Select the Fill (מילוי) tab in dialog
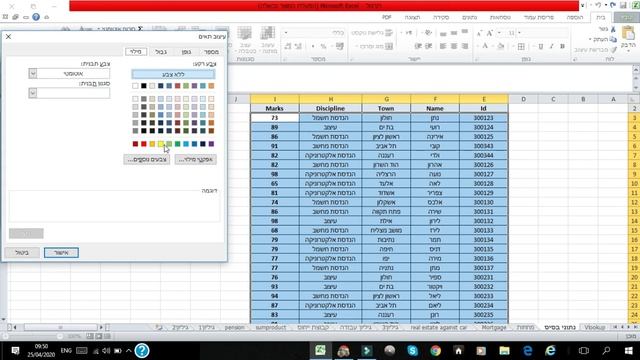Screen dimensions: 640x360 [136, 51]
